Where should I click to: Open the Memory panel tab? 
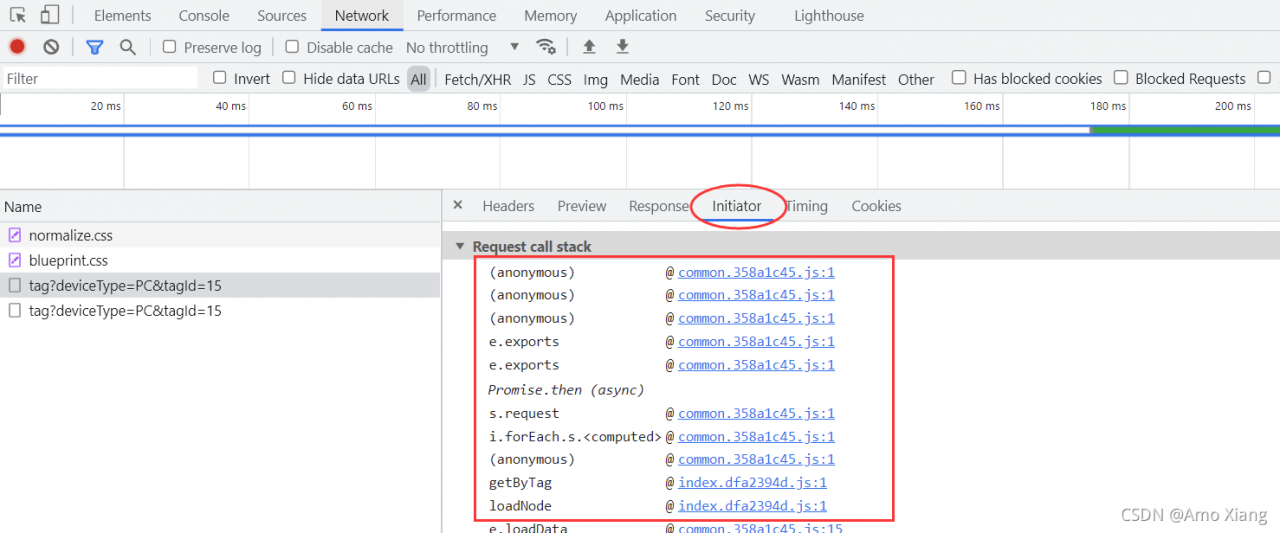pos(550,15)
